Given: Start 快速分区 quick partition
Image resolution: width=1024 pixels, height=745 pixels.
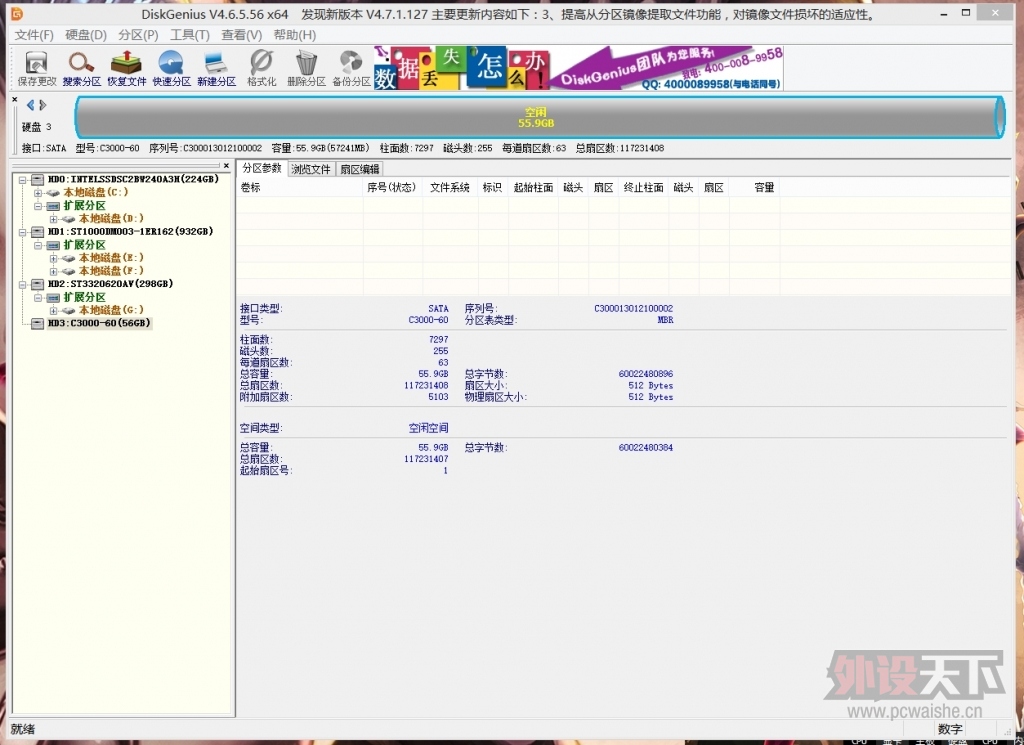Looking at the screenshot, I should [x=171, y=68].
